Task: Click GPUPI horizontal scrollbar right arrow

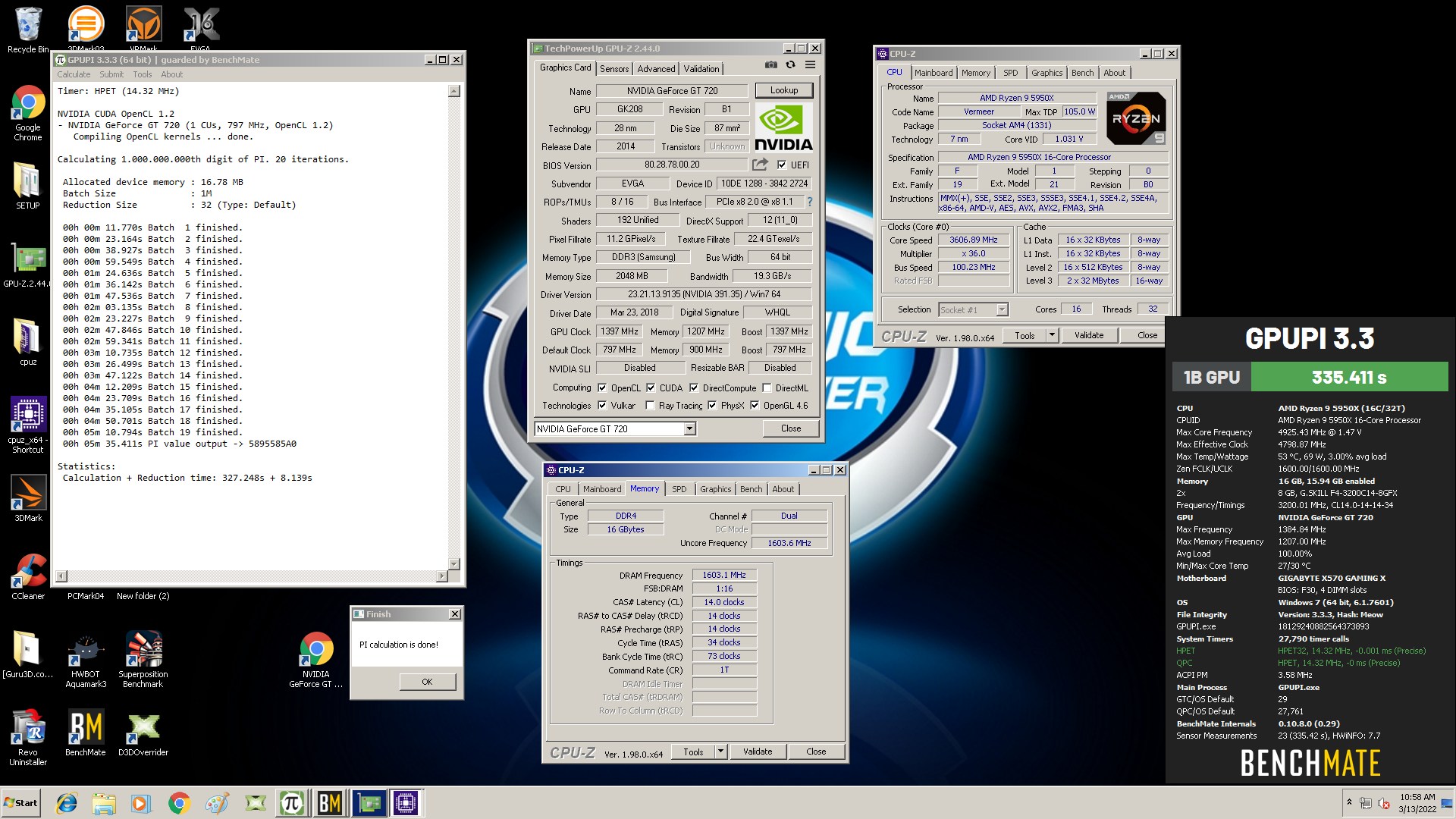Action: [442, 576]
